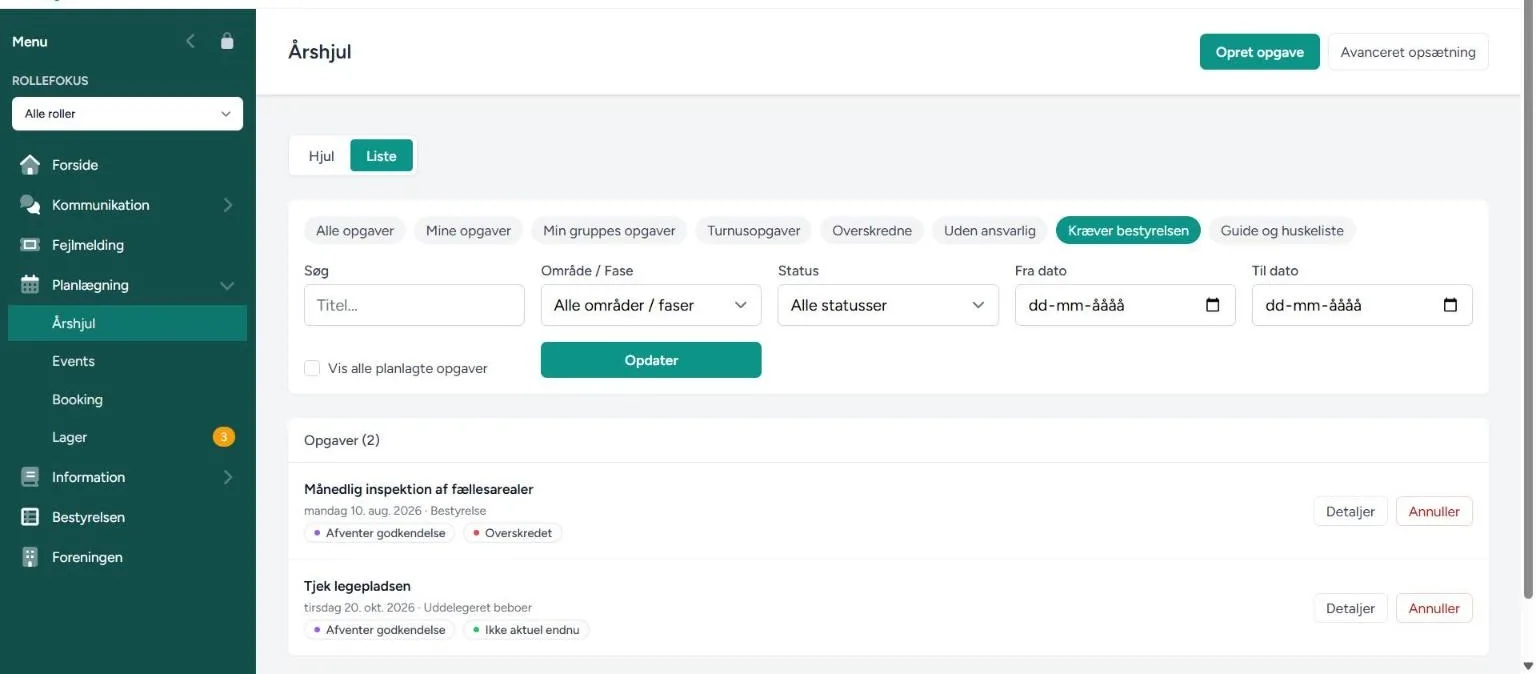
Task: Open Detaljer for Månedlig inspektion af fællesarealer
Action: [1350, 511]
